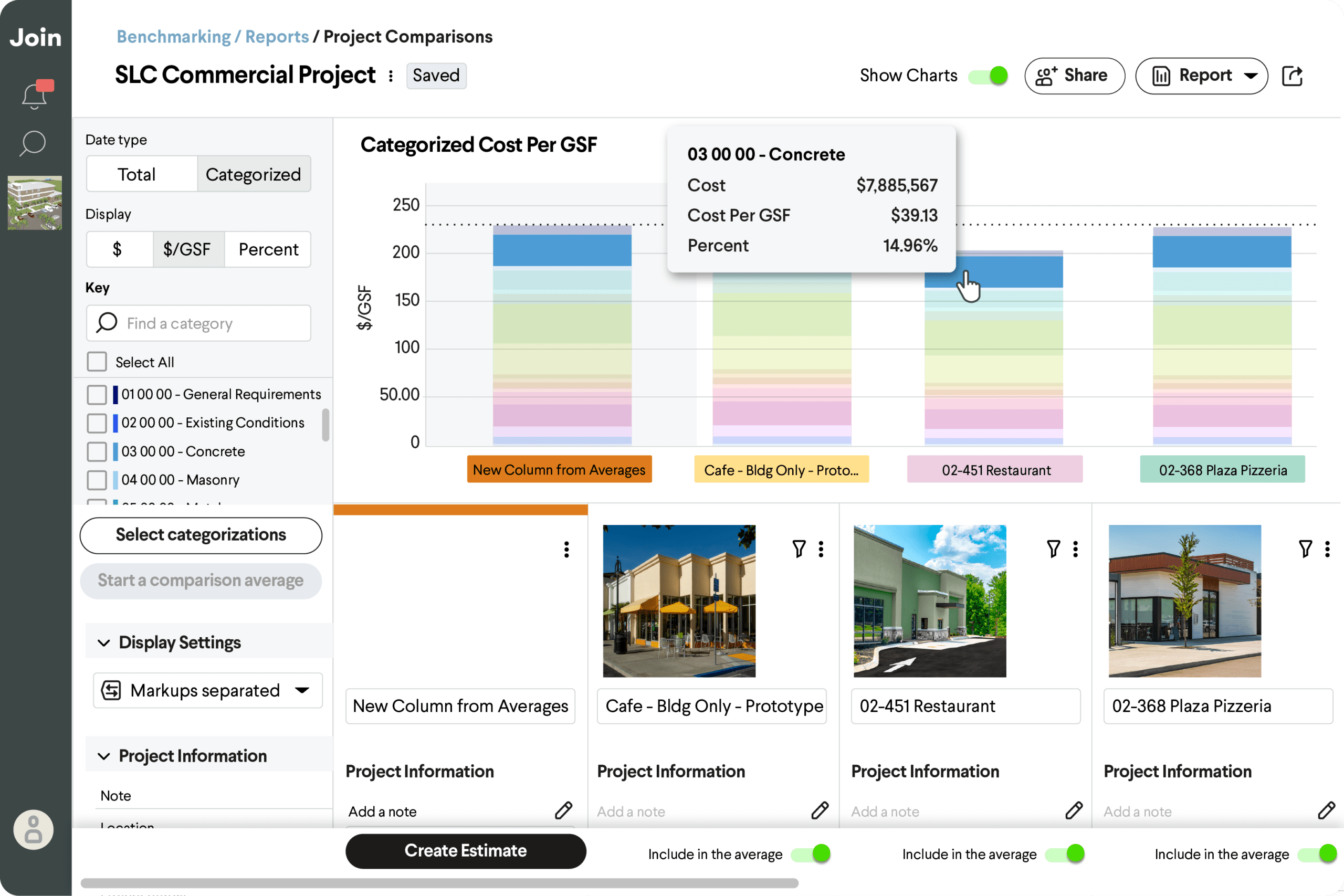Check the 03 00 00 - Concrete category
Image resolution: width=1344 pixels, height=896 pixels.
(97, 451)
